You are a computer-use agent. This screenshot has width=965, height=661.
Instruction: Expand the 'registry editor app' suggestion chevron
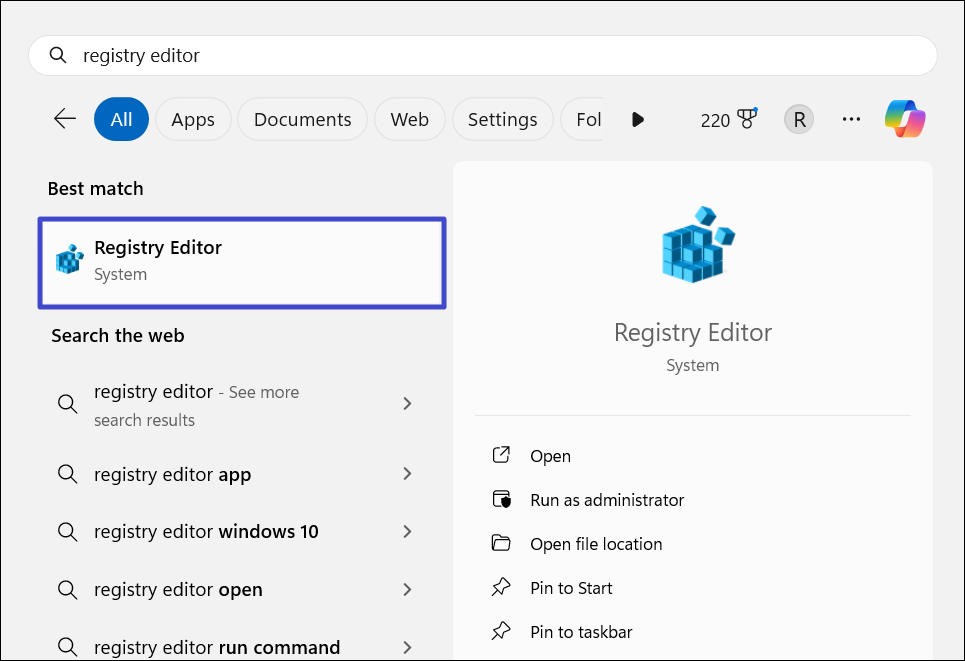[407, 474]
